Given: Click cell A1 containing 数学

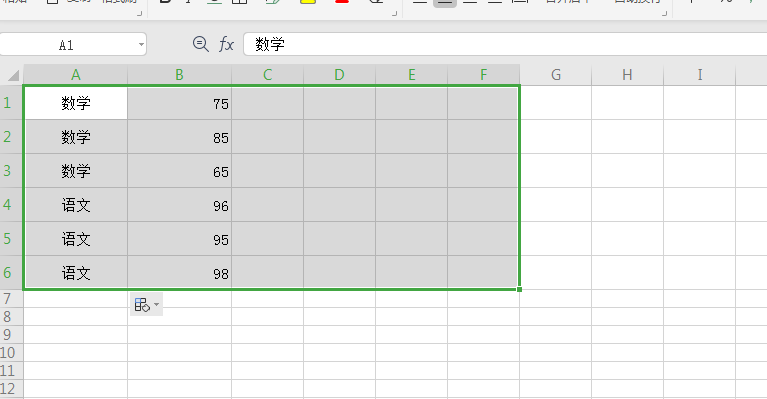Looking at the screenshot, I should 75,103.
